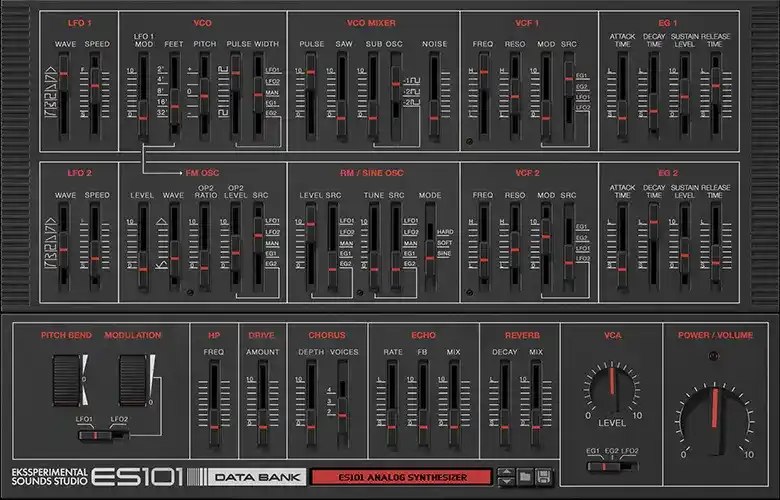Click the VCF 1 MOD slider
Screen dimensions: 780x500
click(x=546, y=96)
